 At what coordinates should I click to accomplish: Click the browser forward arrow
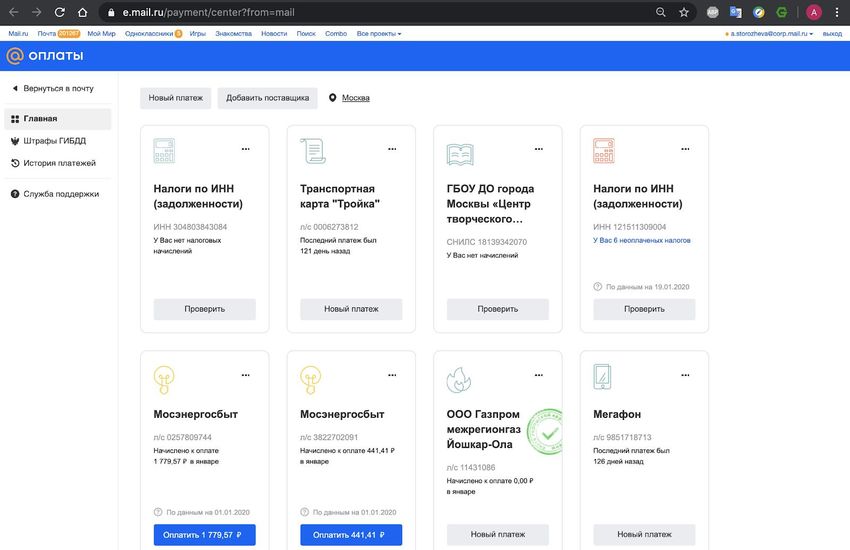36,12
